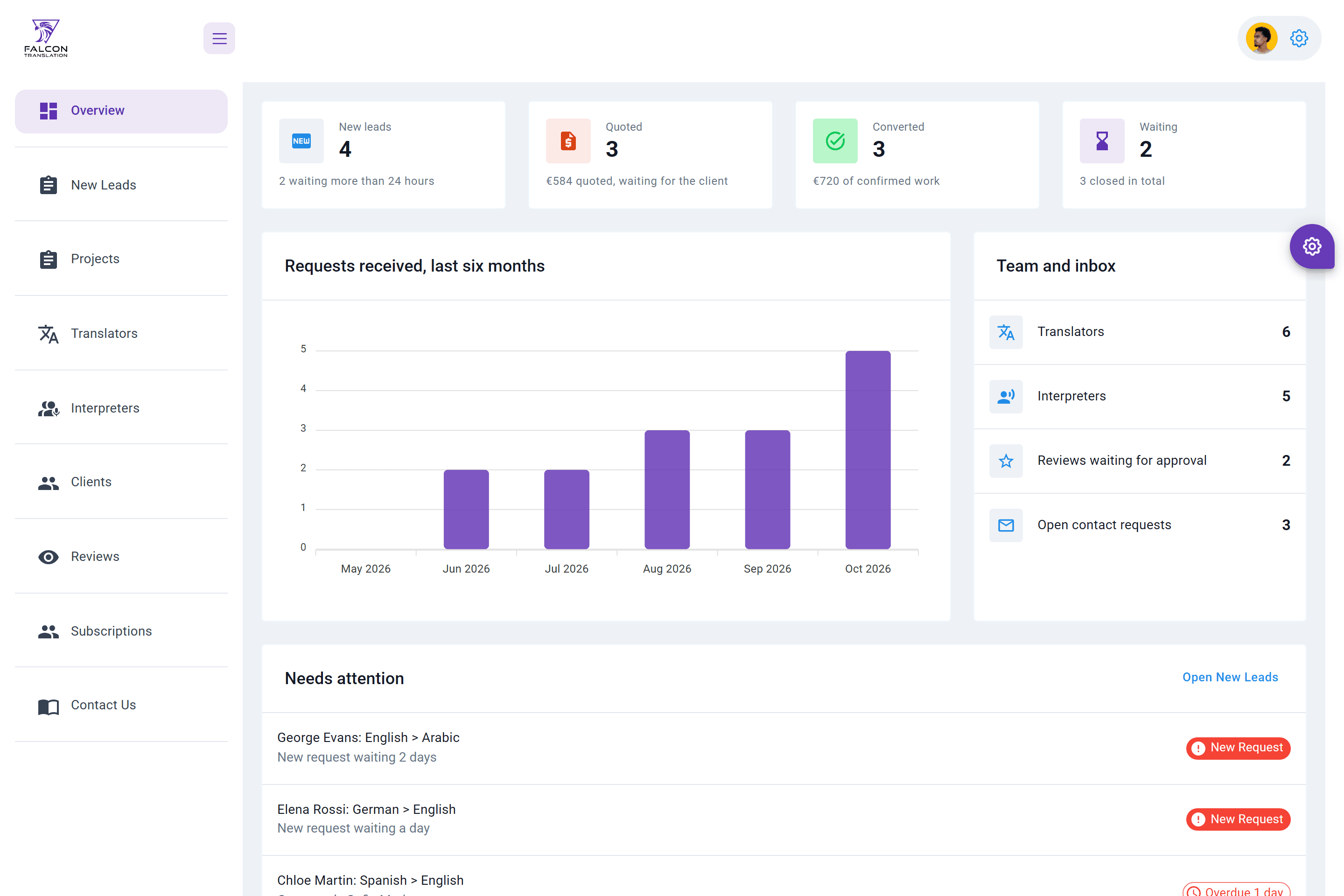Screen dimensions: 1344x896
Task: Click "Elena Rossi: German > English" row text
Action: click(366, 810)
